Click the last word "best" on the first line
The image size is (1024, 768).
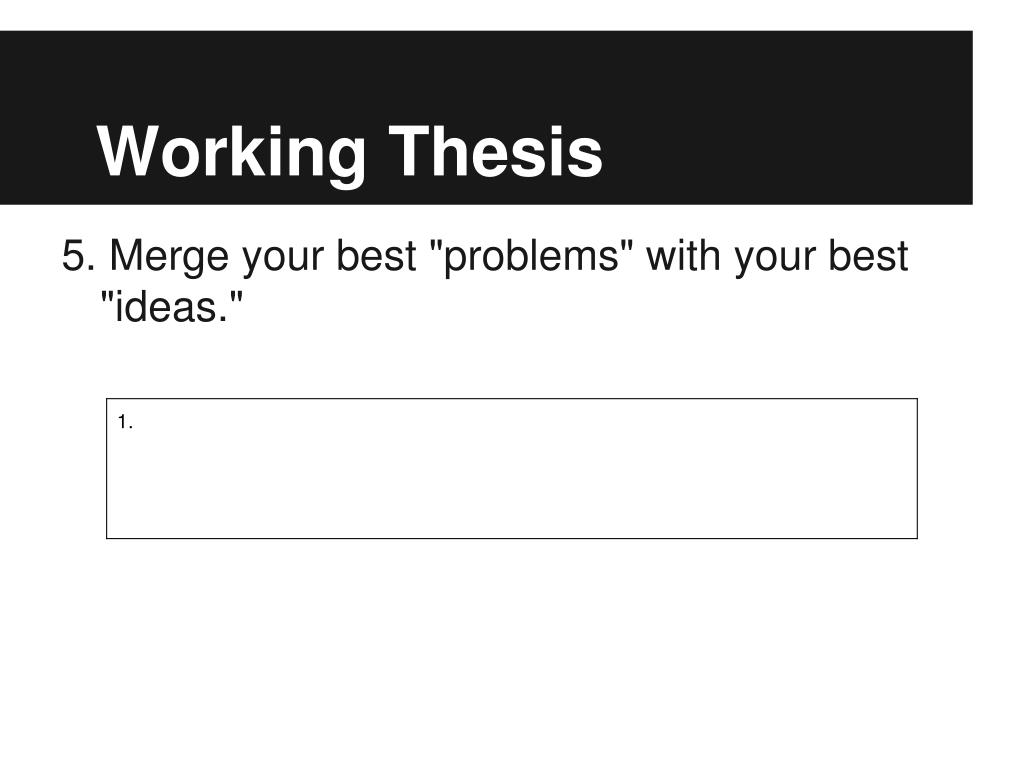pos(868,255)
